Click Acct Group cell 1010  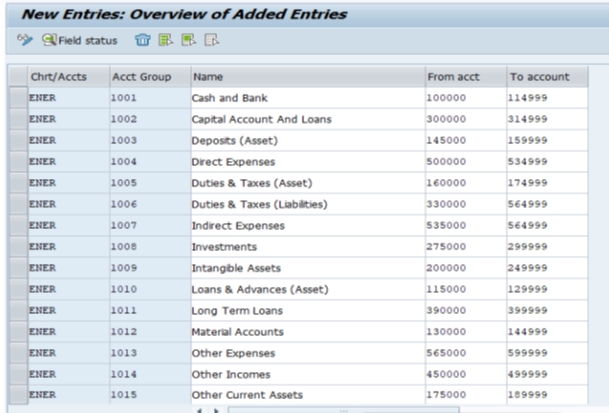[150, 289]
